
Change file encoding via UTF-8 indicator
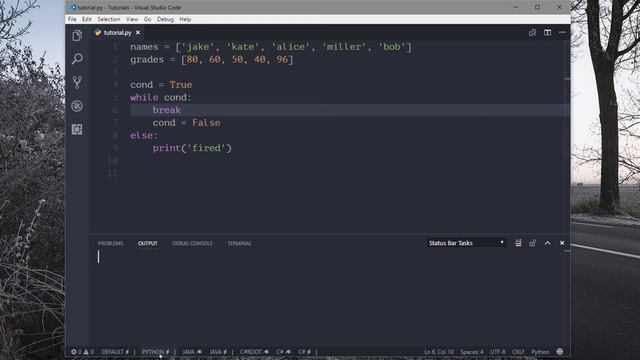498,352
